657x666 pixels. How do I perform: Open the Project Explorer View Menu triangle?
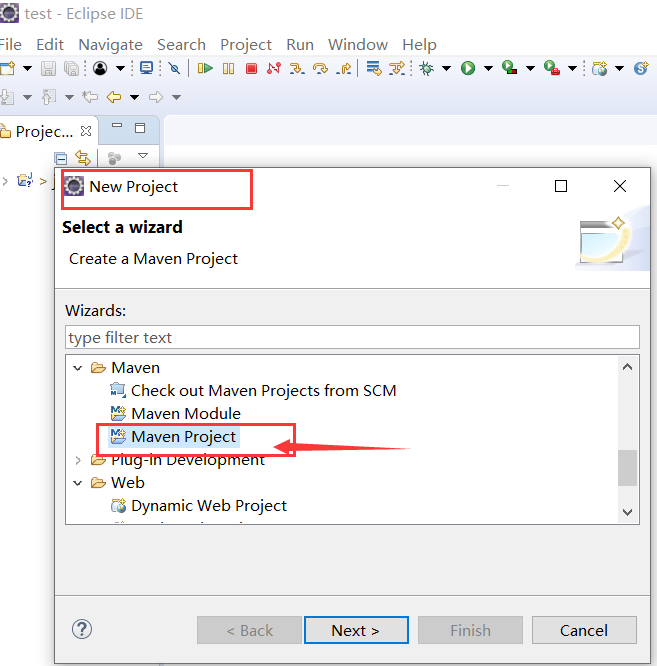(143, 155)
